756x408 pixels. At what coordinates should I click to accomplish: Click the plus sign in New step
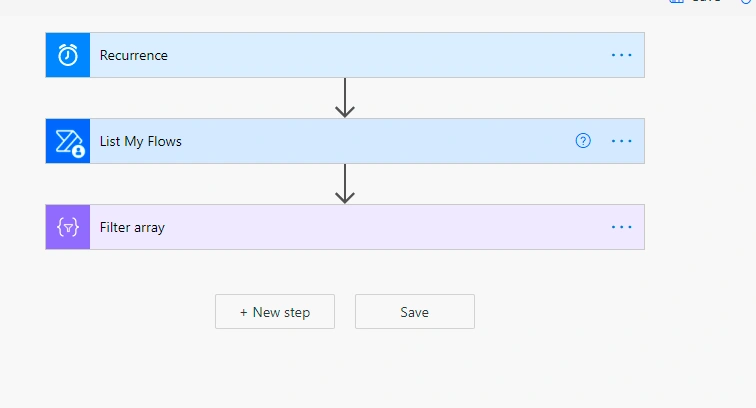(243, 313)
